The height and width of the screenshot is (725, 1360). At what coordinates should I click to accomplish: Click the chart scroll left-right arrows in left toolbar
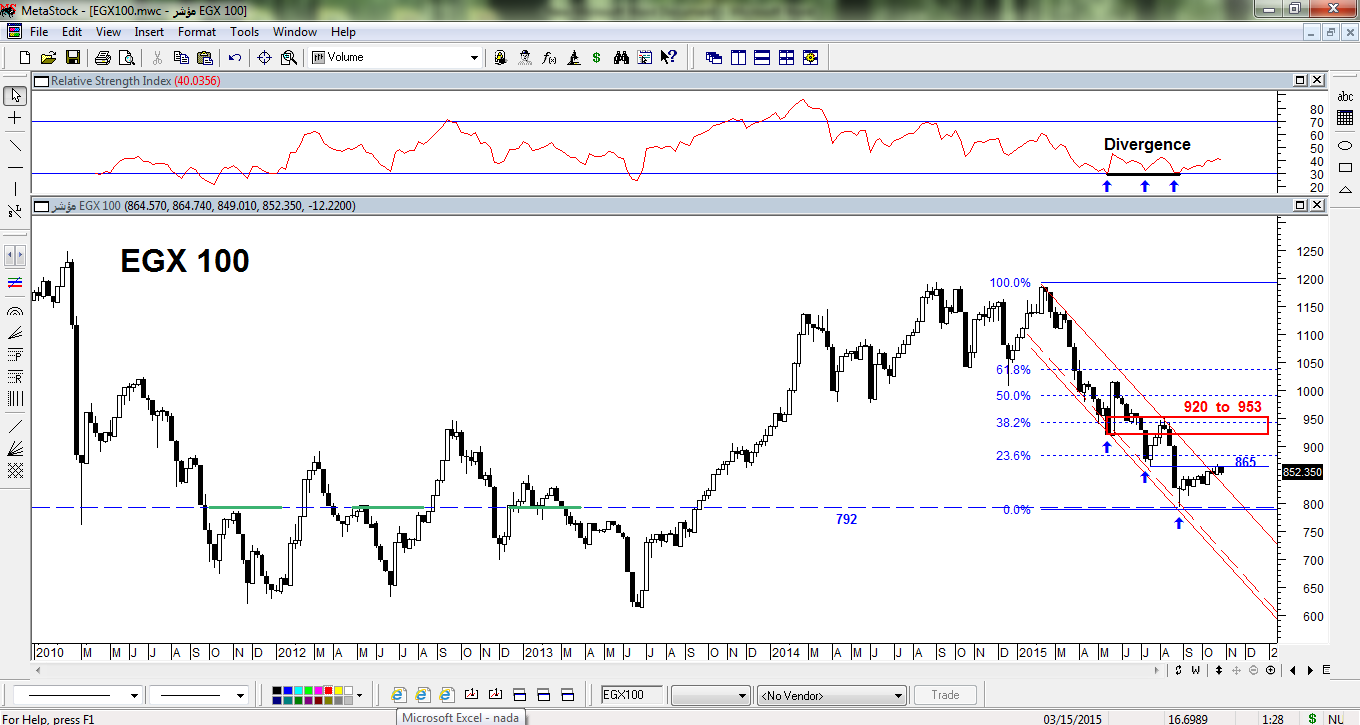pyautogui.click(x=15, y=254)
